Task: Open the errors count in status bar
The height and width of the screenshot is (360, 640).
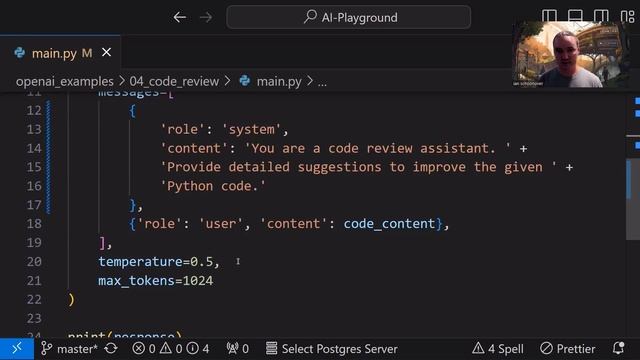Action: point(144,349)
